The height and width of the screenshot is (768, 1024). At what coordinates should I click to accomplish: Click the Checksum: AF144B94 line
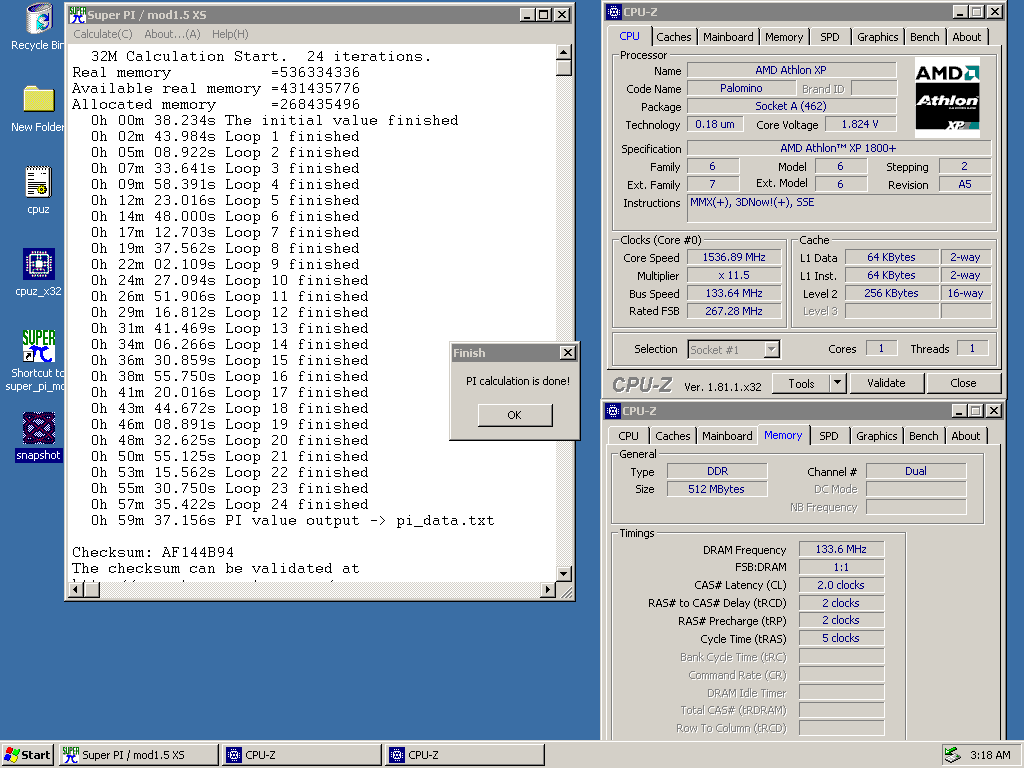click(x=153, y=552)
